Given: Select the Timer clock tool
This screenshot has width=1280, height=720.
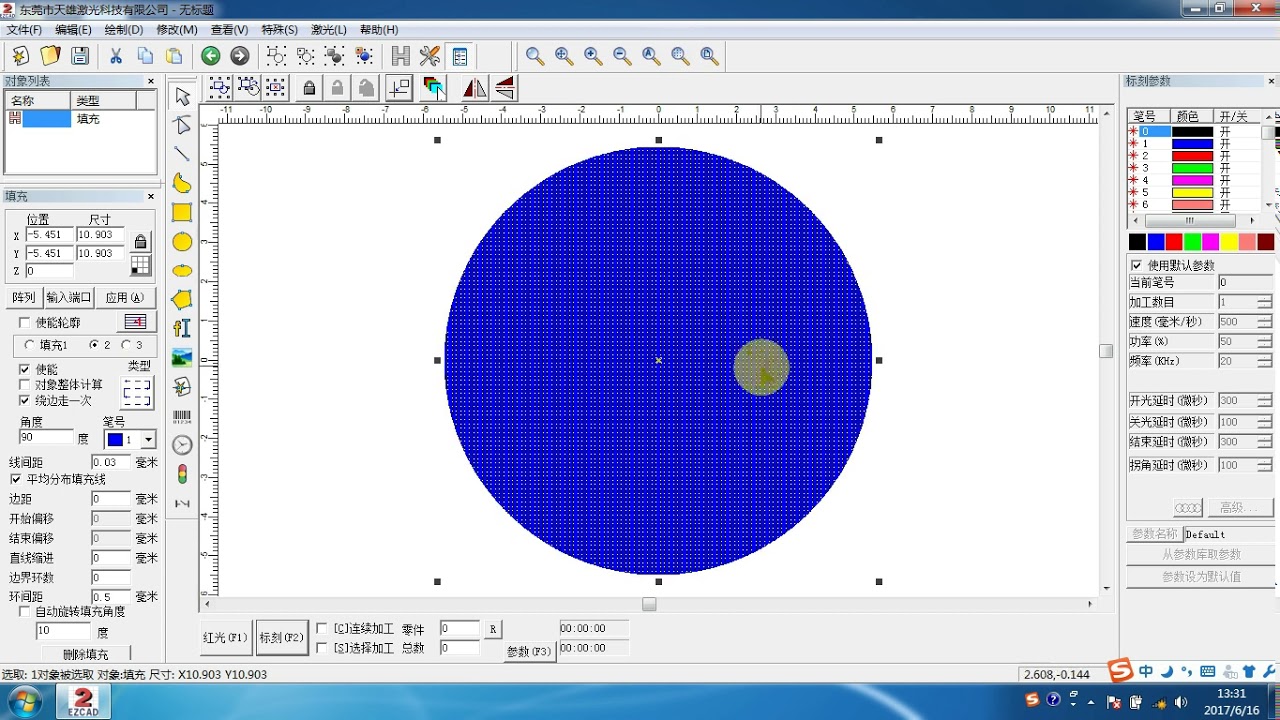Looking at the screenshot, I should (x=182, y=445).
